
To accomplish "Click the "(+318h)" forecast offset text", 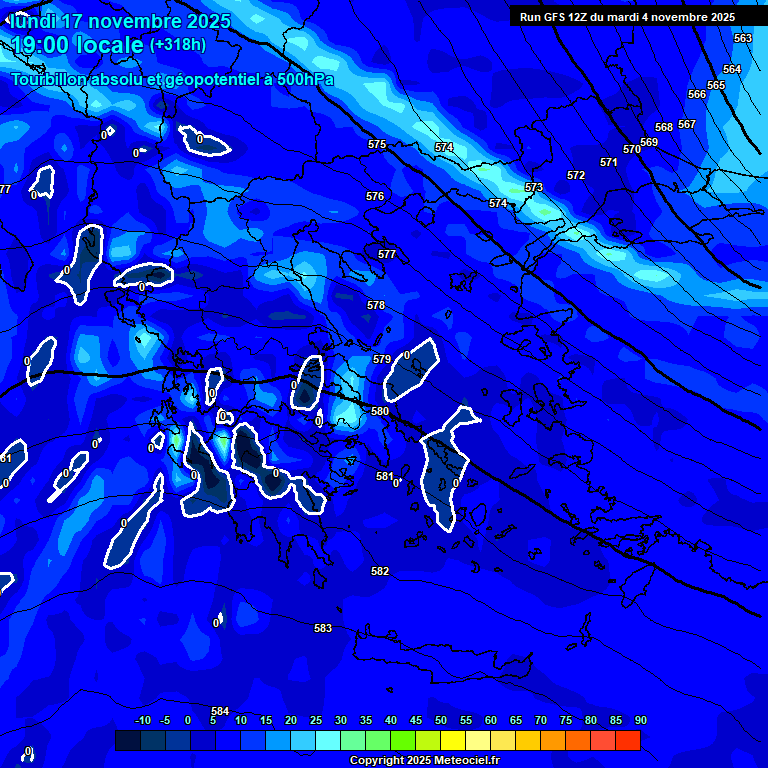I will 178,45.
